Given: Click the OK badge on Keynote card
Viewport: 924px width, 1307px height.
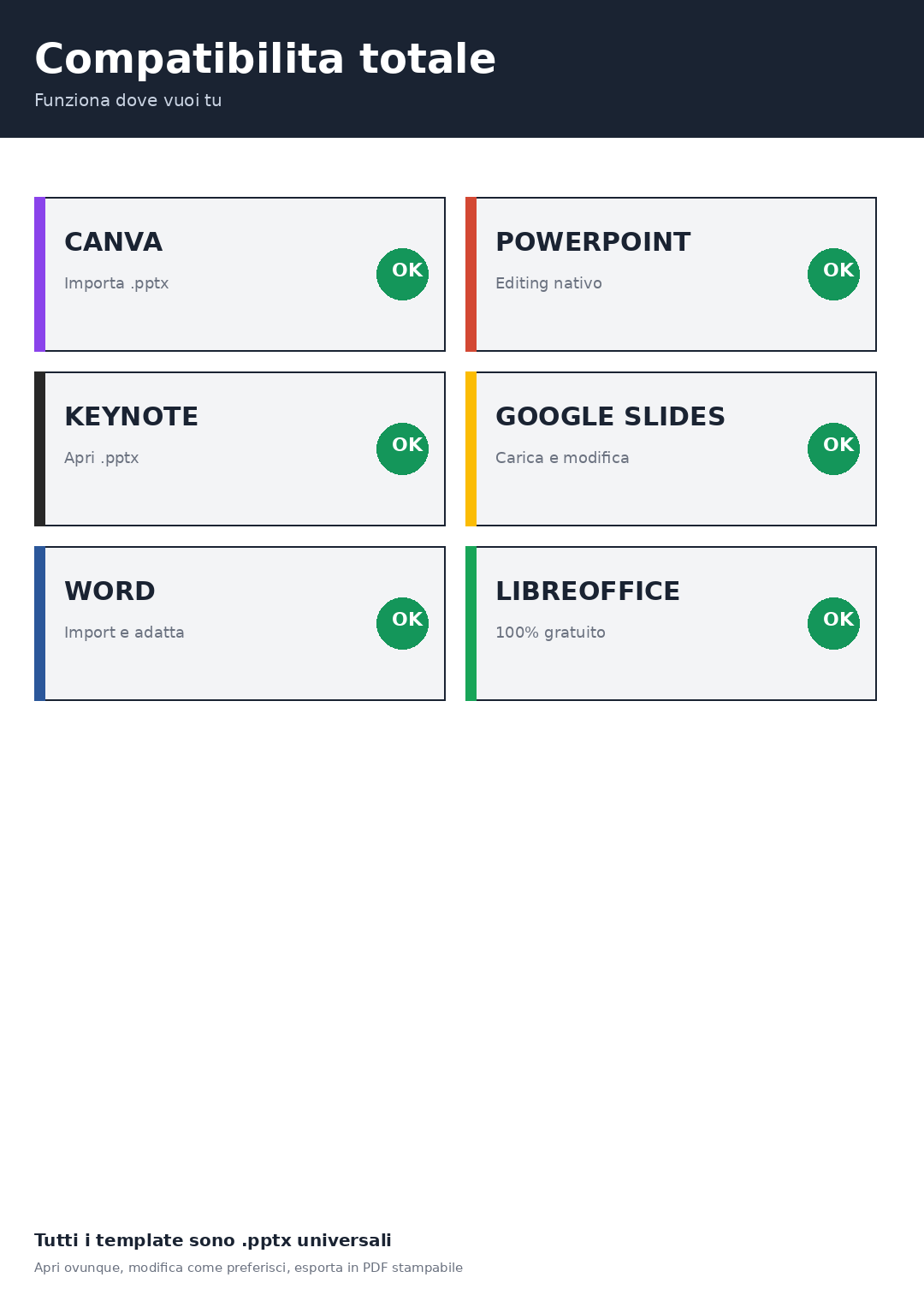Looking at the screenshot, I should (402, 449).
